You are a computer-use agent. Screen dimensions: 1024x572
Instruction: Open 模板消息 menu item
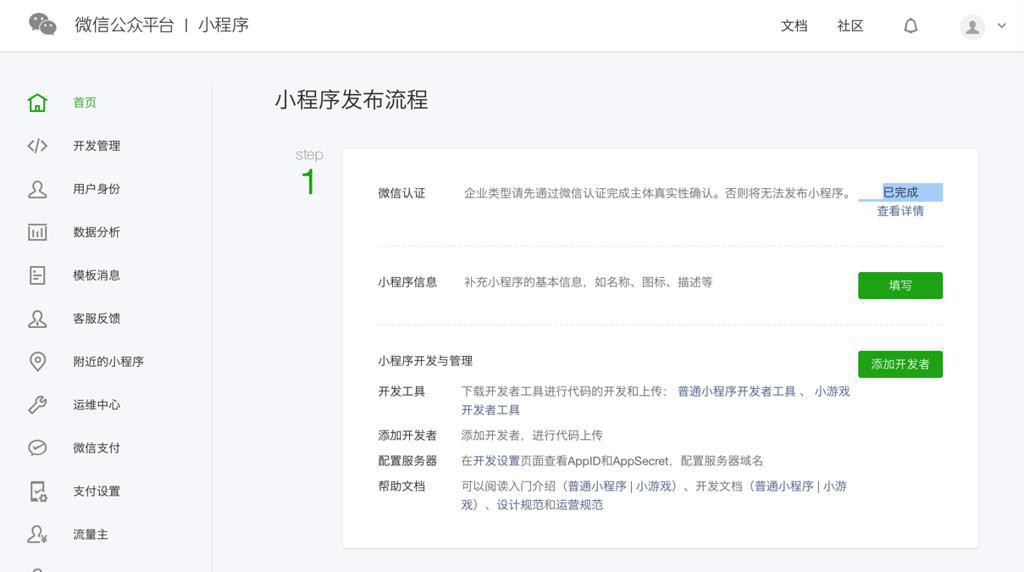(x=97, y=275)
